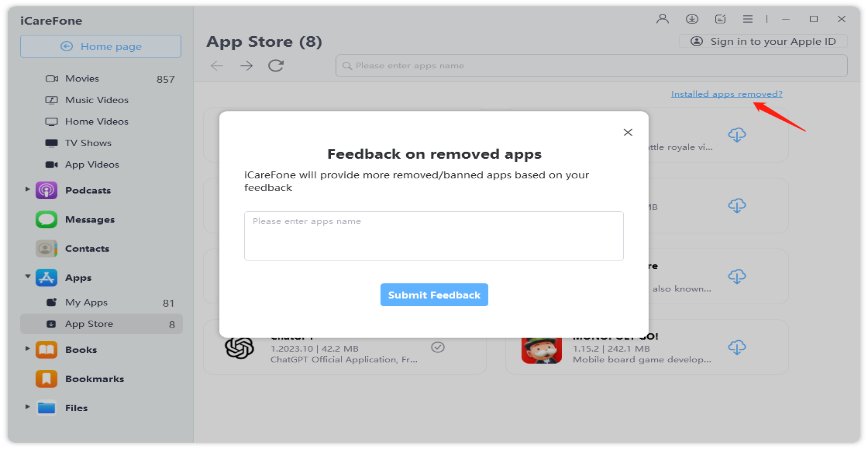
Task: Download the MONOPOLY GO app via cloud icon
Action: click(737, 347)
